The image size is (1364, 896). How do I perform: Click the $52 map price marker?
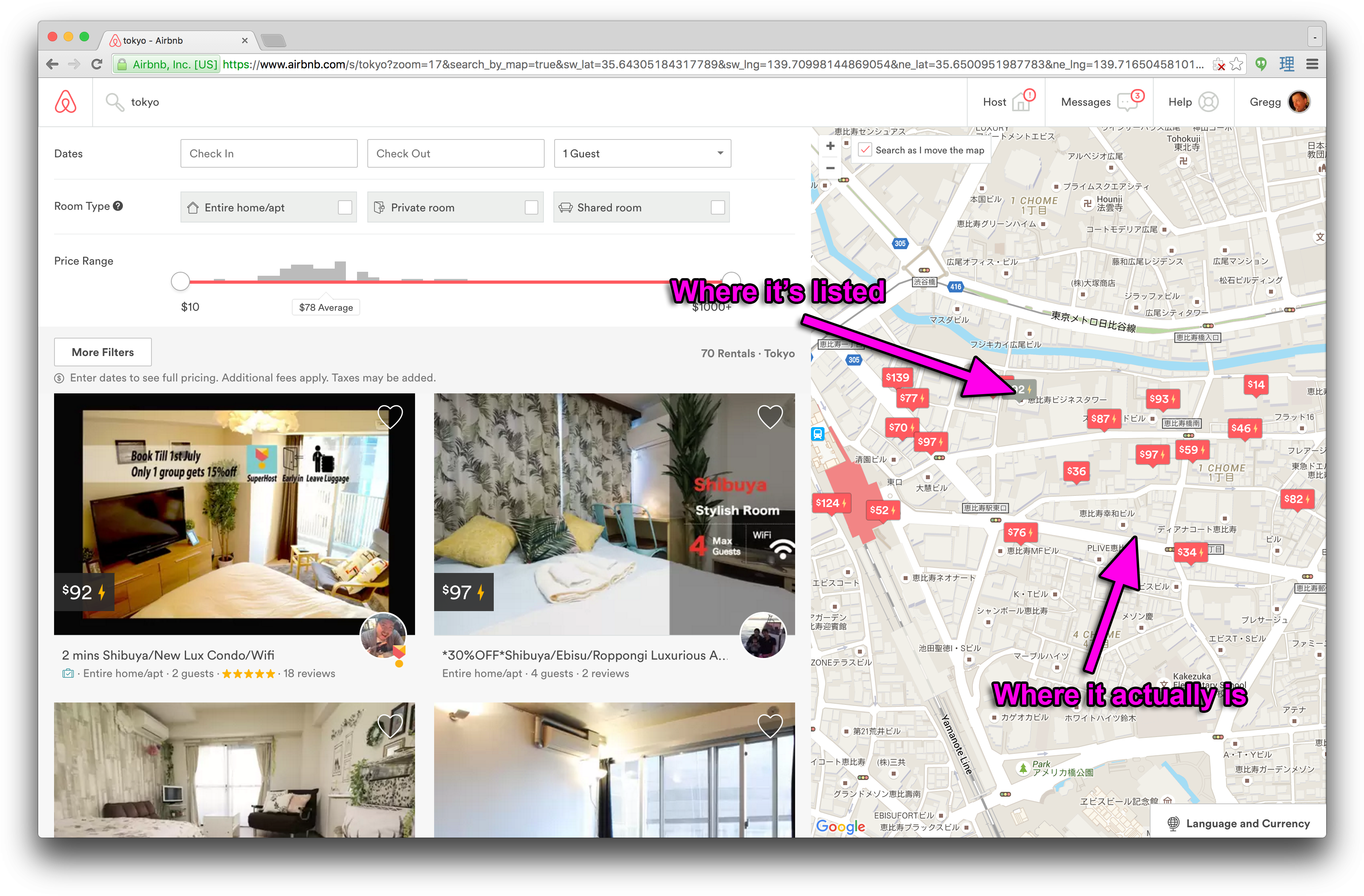(883, 510)
